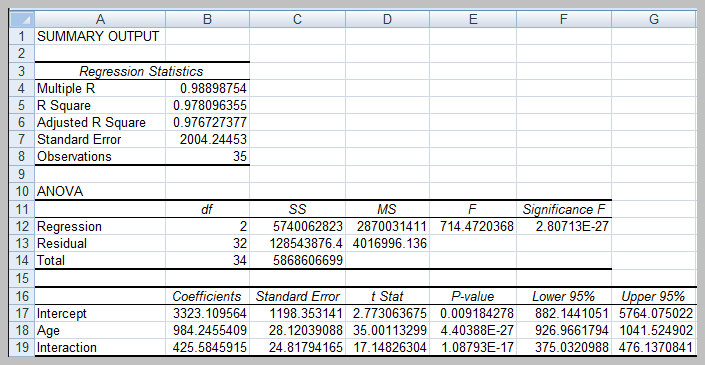Select Total SS value 5868606699
Viewport: 705px width, 365px height.
coord(297,260)
